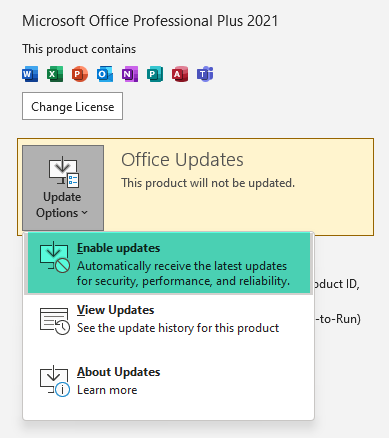389x438 pixels.
Task: Click the Teams app icon
Action: click(x=205, y=74)
